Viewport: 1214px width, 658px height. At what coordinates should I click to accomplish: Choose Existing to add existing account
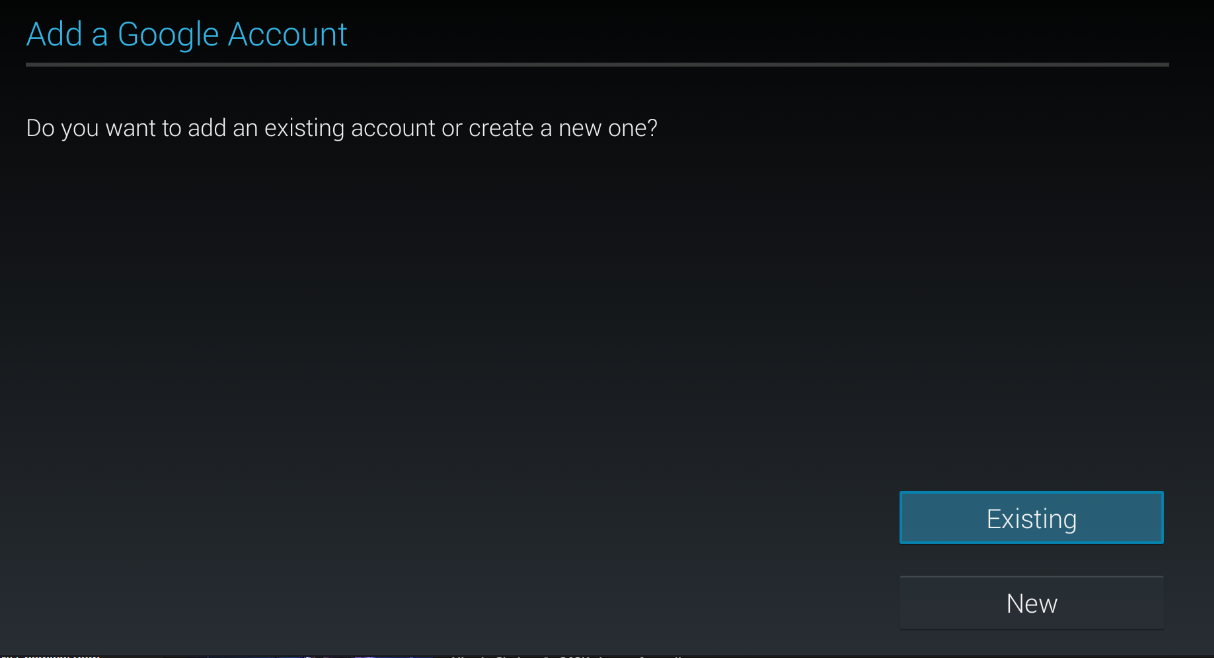coord(1031,518)
